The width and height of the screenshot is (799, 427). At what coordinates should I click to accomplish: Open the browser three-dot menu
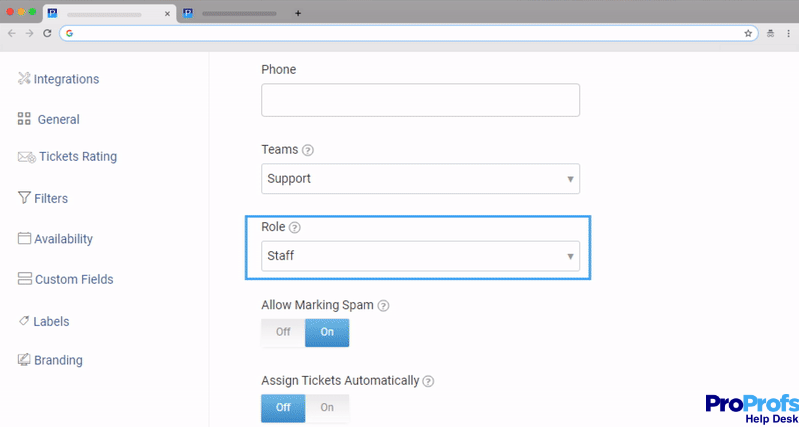click(x=788, y=33)
